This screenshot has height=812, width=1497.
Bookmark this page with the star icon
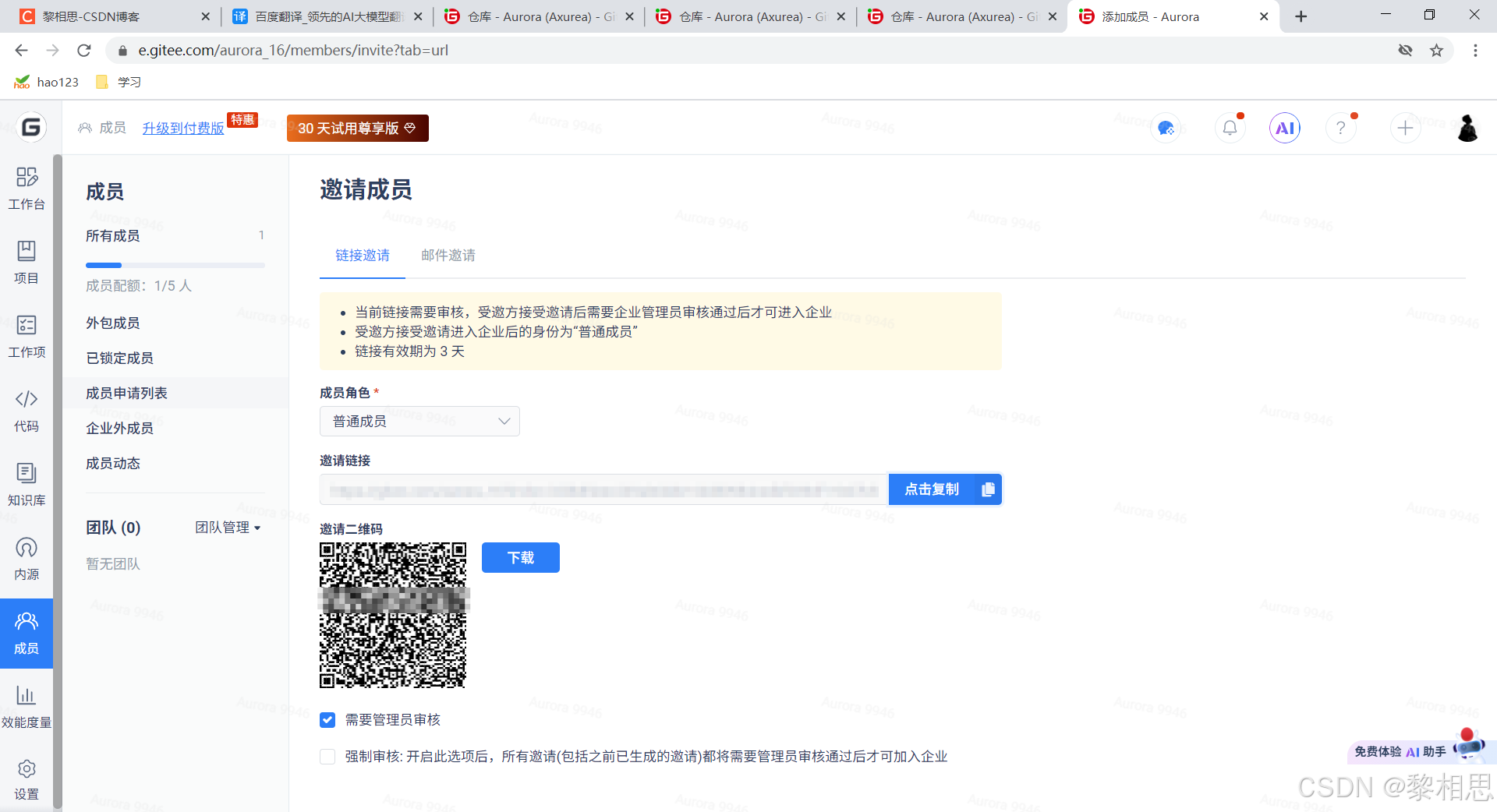1437,51
